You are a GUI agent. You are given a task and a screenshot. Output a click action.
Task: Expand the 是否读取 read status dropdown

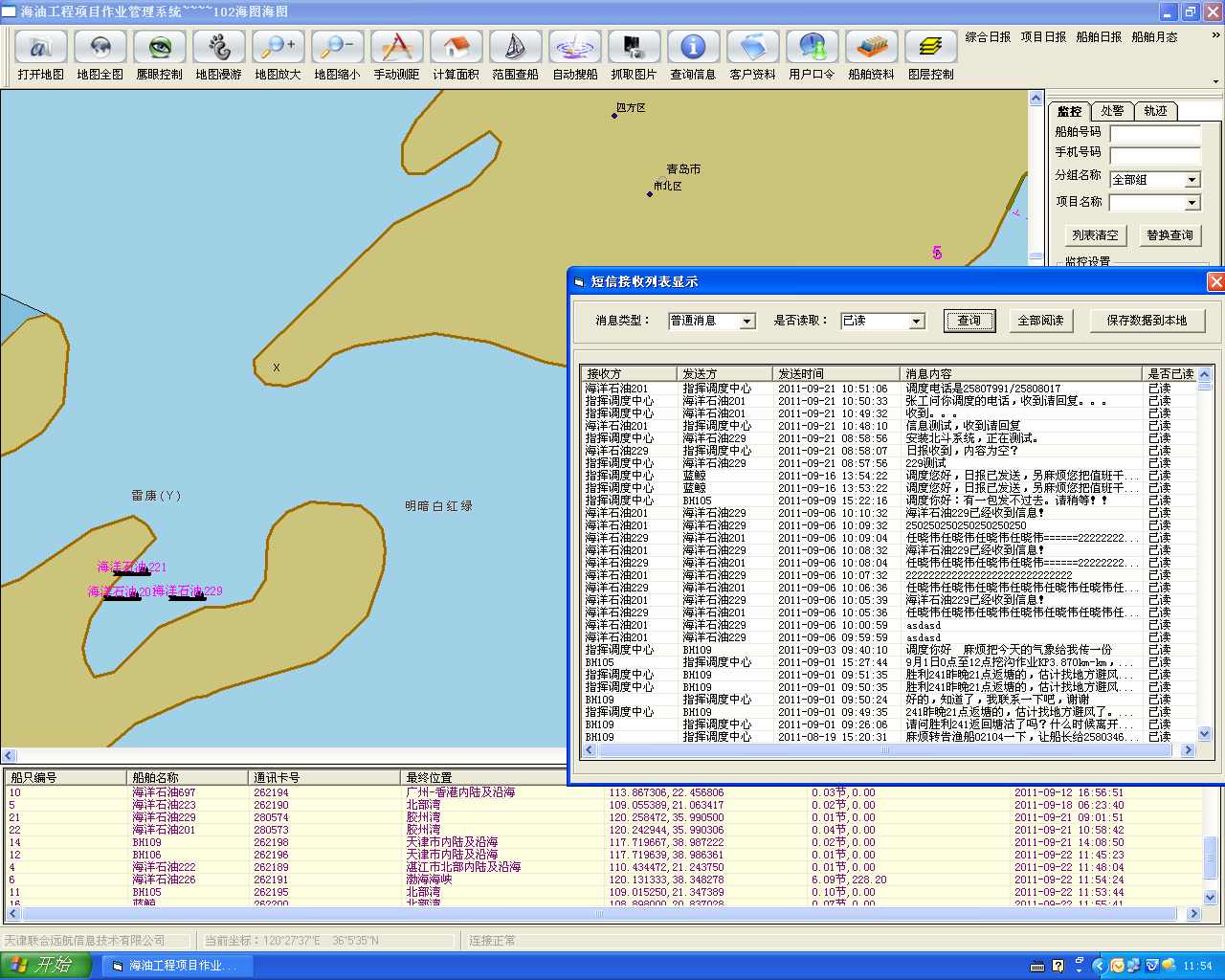916,322
